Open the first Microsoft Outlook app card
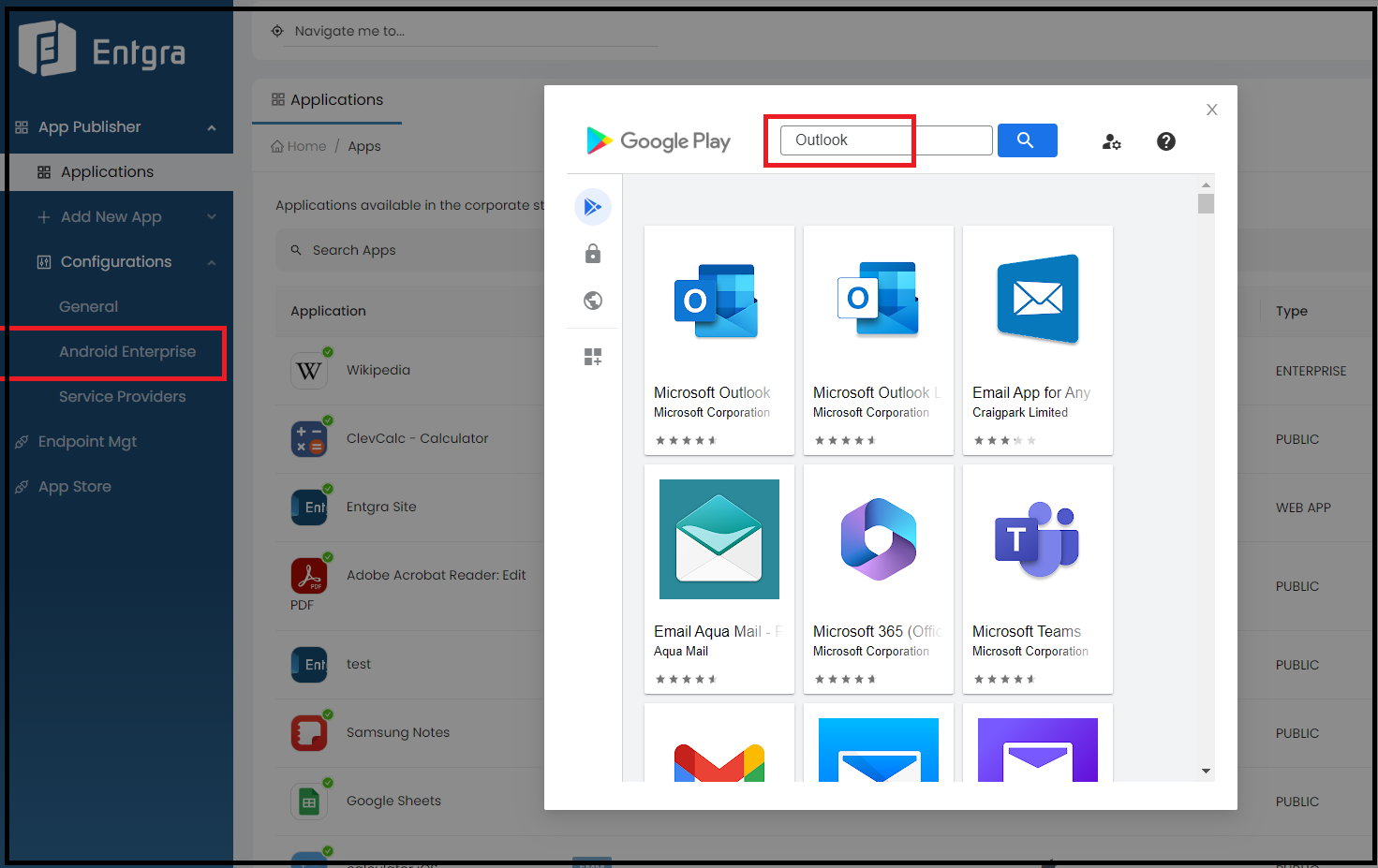 point(719,340)
